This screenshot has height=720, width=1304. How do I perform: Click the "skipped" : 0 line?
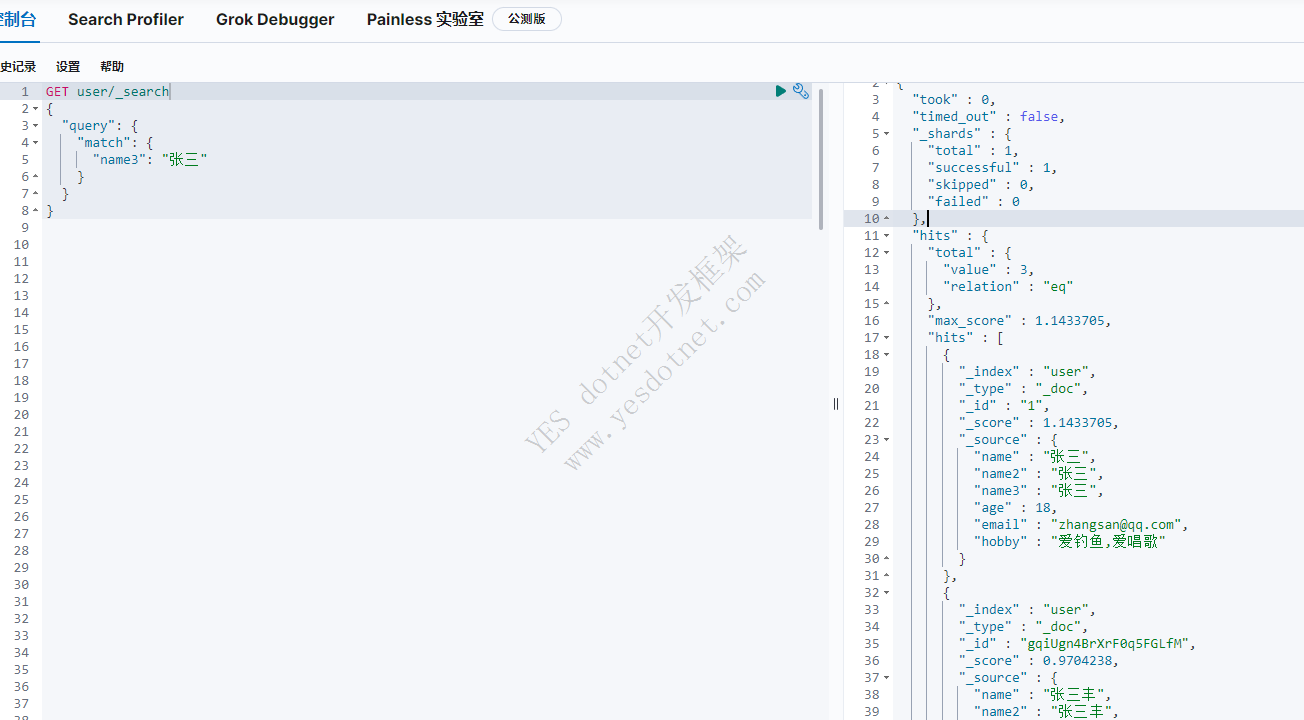(x=980, y=184)
